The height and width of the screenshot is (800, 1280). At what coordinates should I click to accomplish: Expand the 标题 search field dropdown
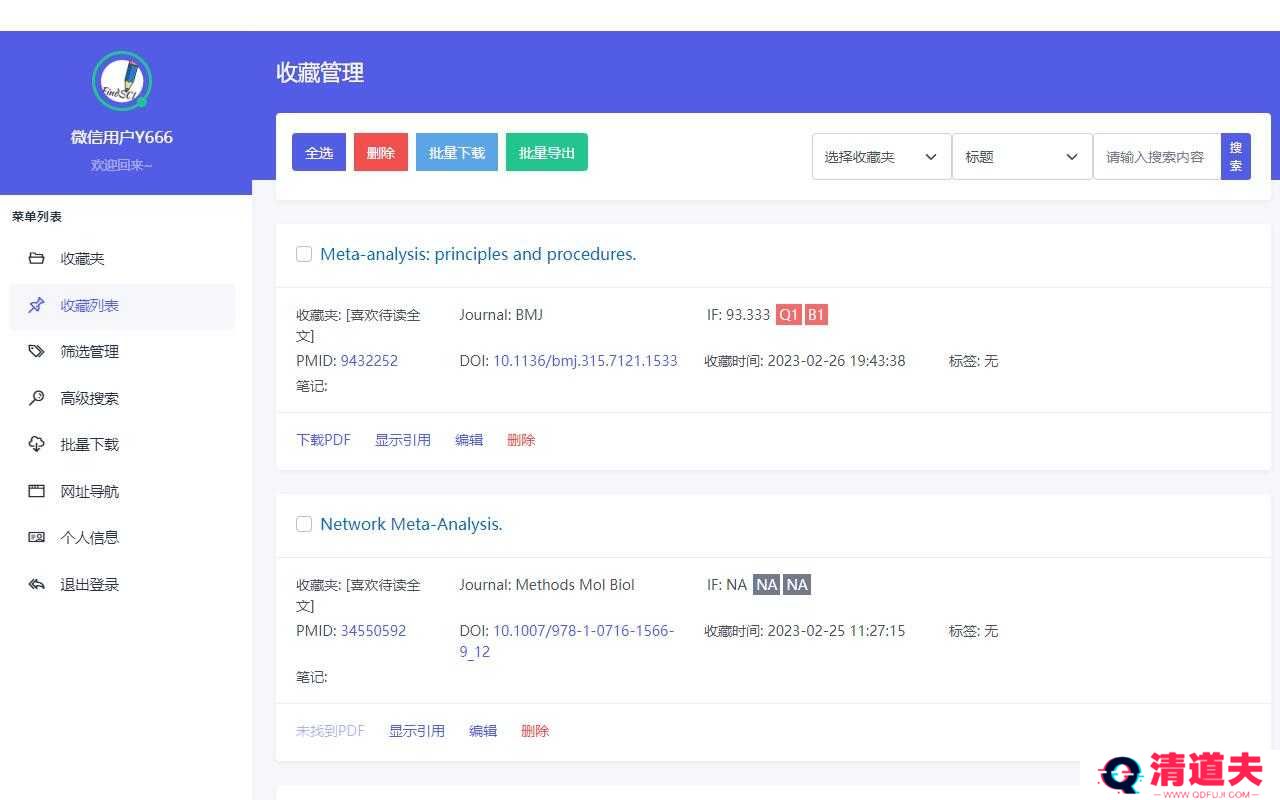point(1021,157)
